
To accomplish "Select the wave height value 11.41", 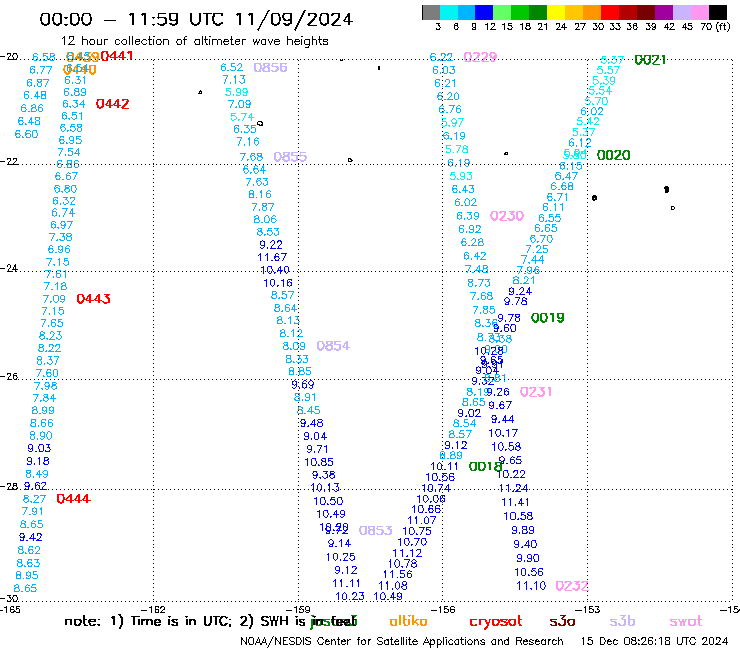I will tap(515, 502).
